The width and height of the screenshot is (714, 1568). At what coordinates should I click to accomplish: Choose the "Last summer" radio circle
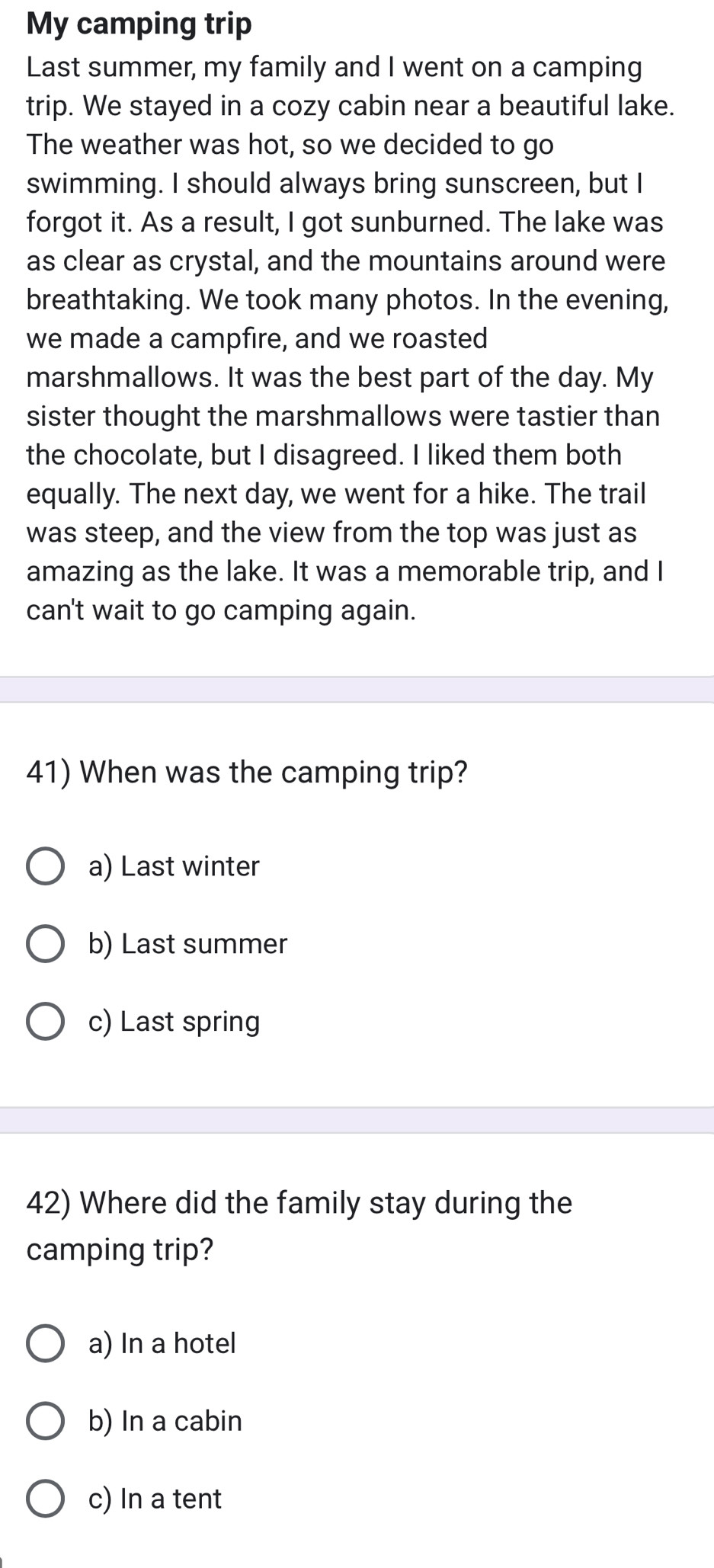pyautogui.click(x=45, y=944)
